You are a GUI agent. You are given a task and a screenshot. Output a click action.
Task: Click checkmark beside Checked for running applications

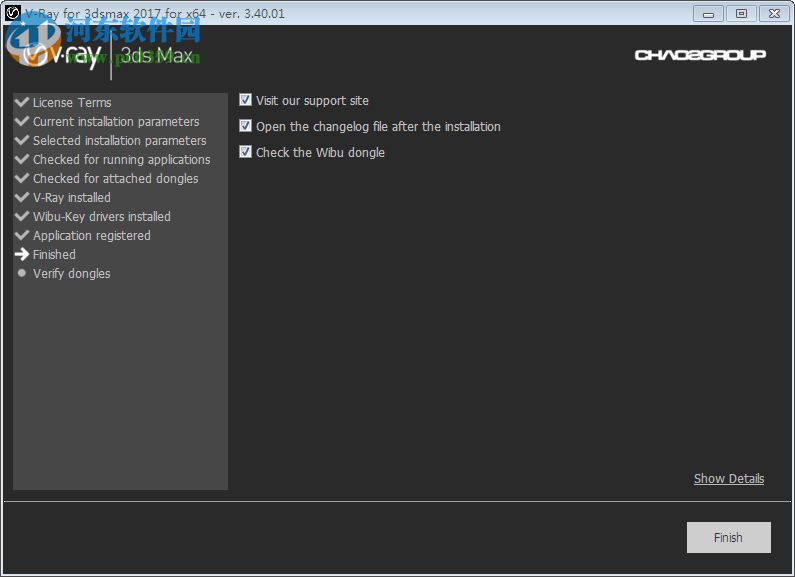22,159
